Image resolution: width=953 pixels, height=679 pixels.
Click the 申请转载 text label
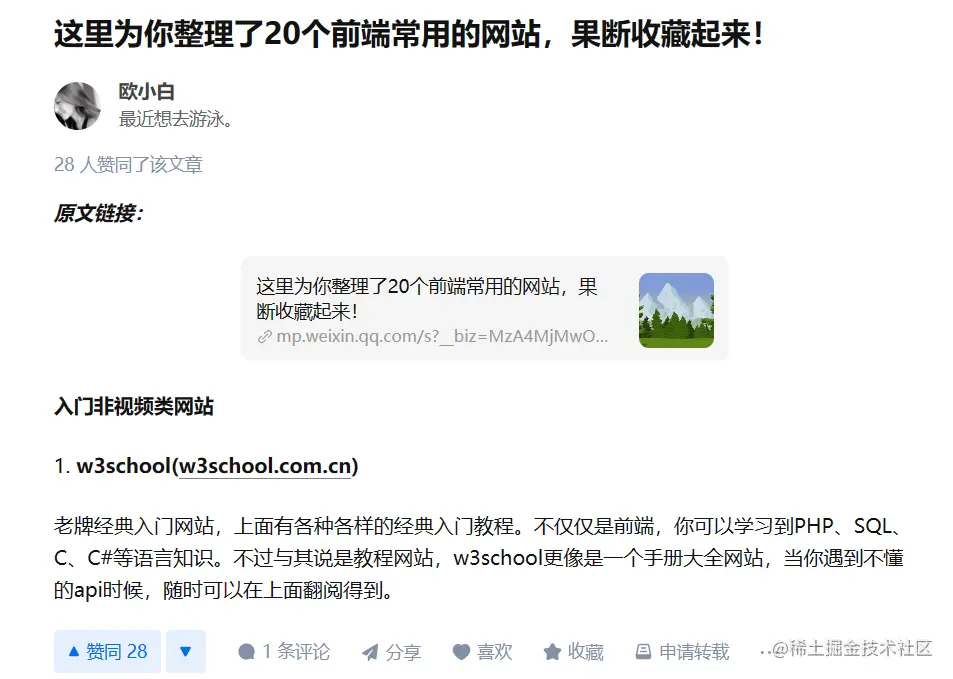694,652
